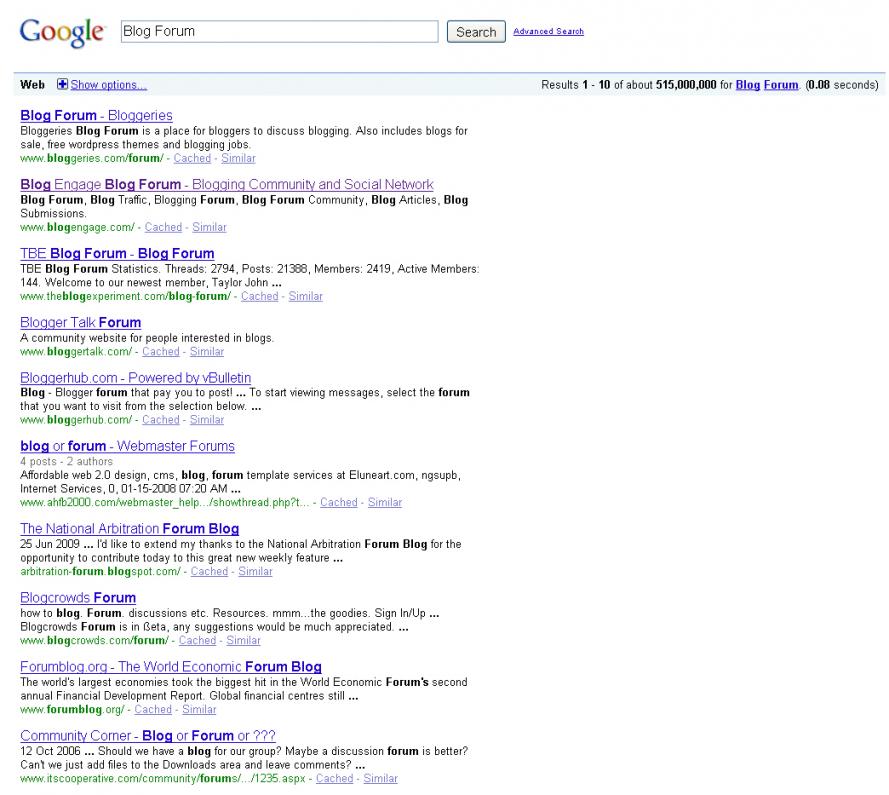Open Blogcrowds Forum result
Image resolution: width=889 pixels, height=795 pixels.
(x=78, y=598)
